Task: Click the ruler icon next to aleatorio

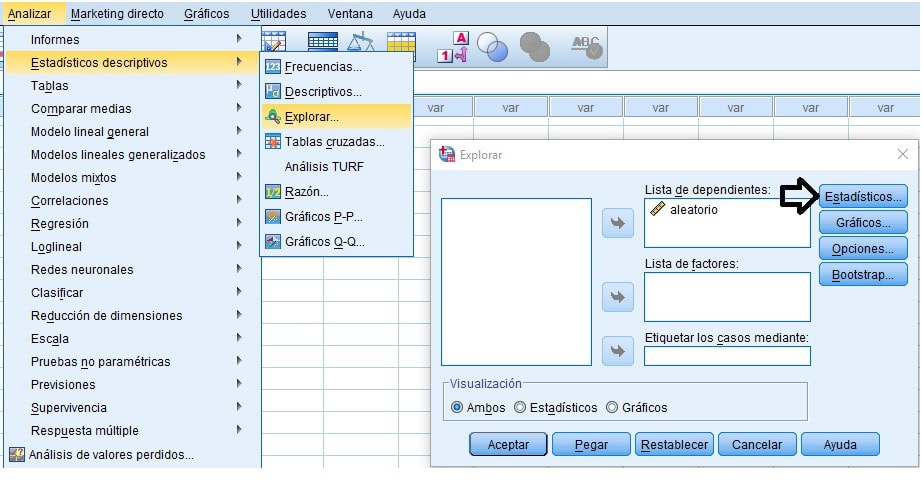Action: [x=657, y=209]
